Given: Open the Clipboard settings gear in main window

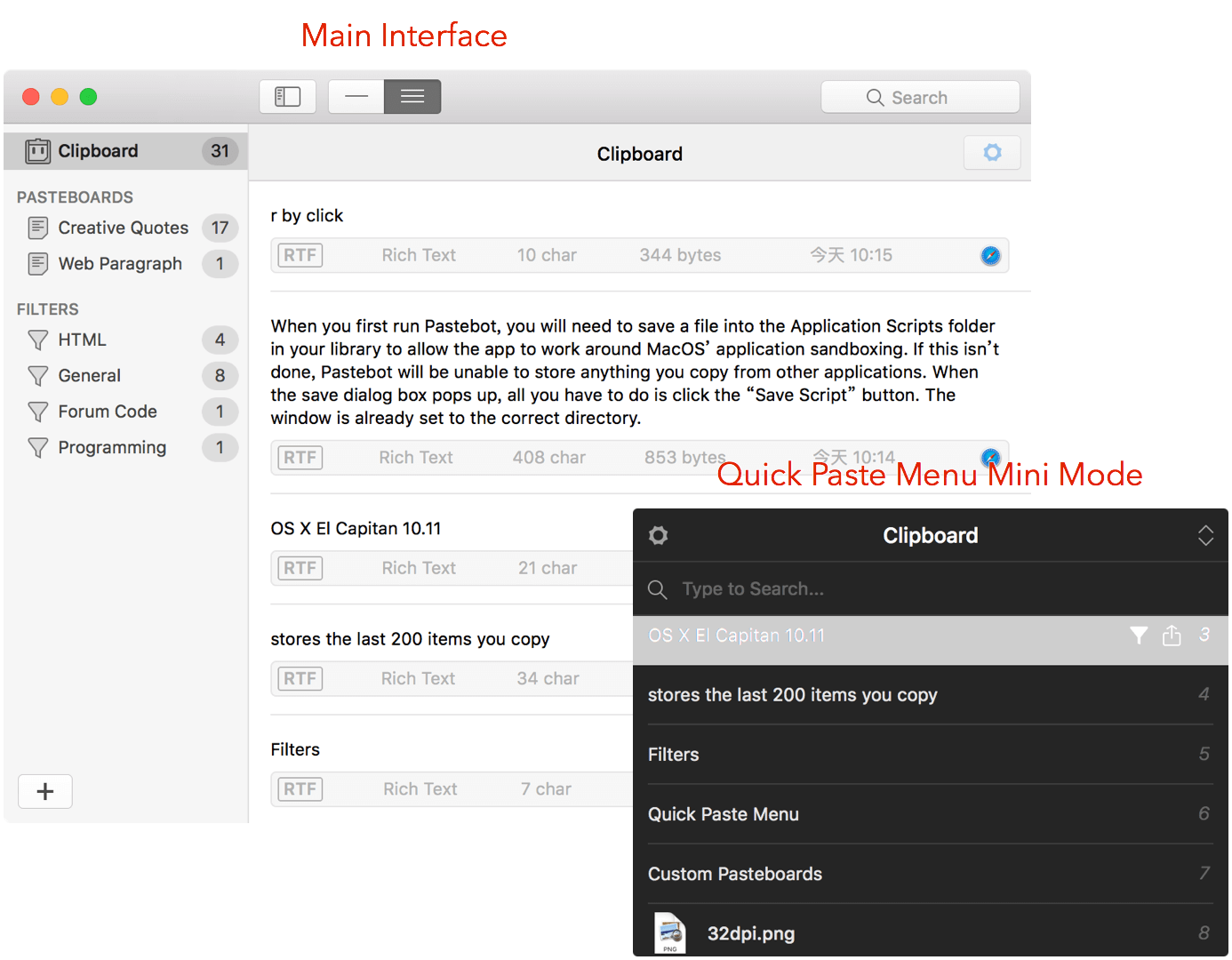Looking at the screenshot, I should 992,153.
